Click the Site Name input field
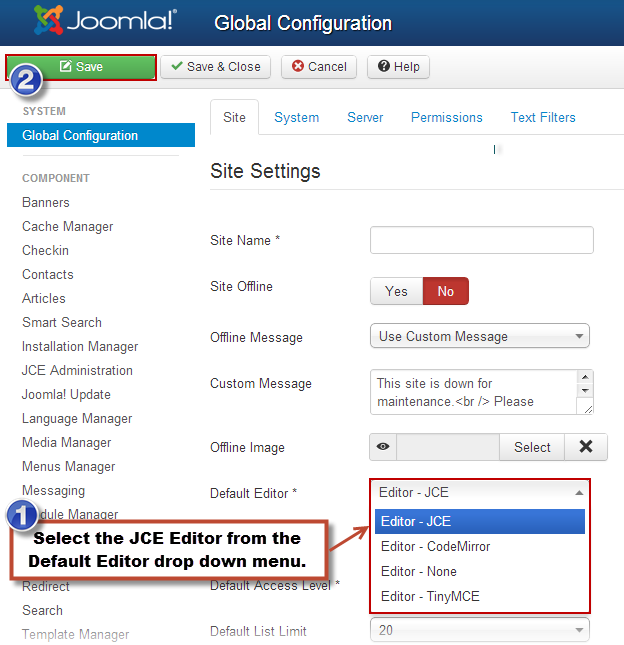 (x=482, y=240)
